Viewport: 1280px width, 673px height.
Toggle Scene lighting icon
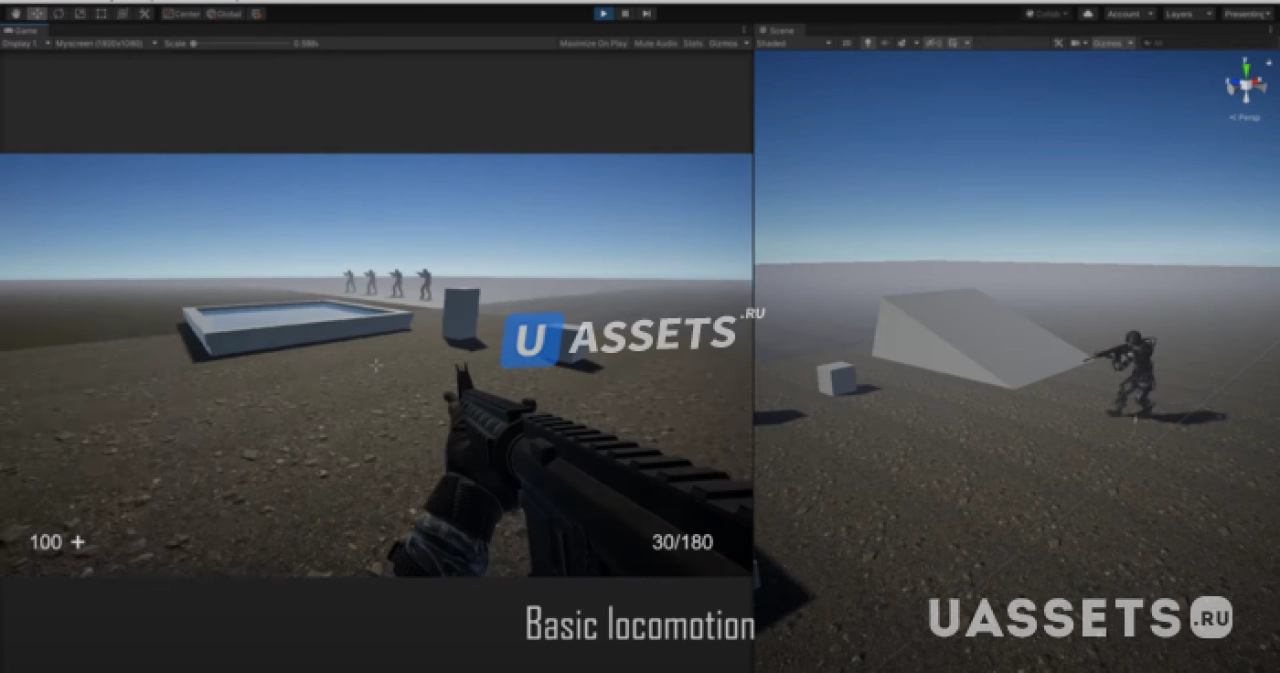pyautogui.click(x=868, y=44)
